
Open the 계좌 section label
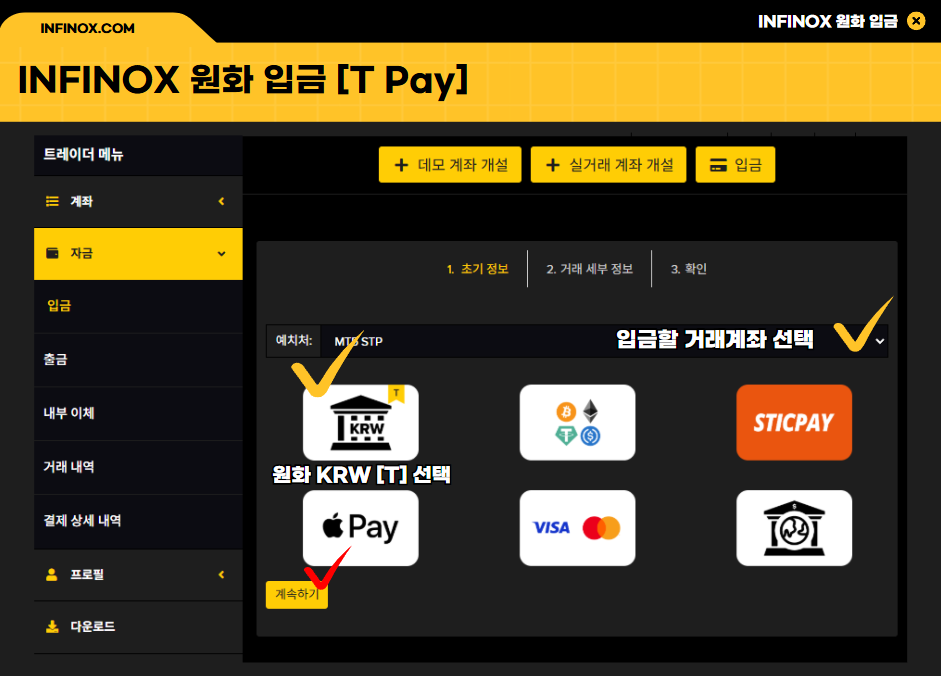[82, 201]
